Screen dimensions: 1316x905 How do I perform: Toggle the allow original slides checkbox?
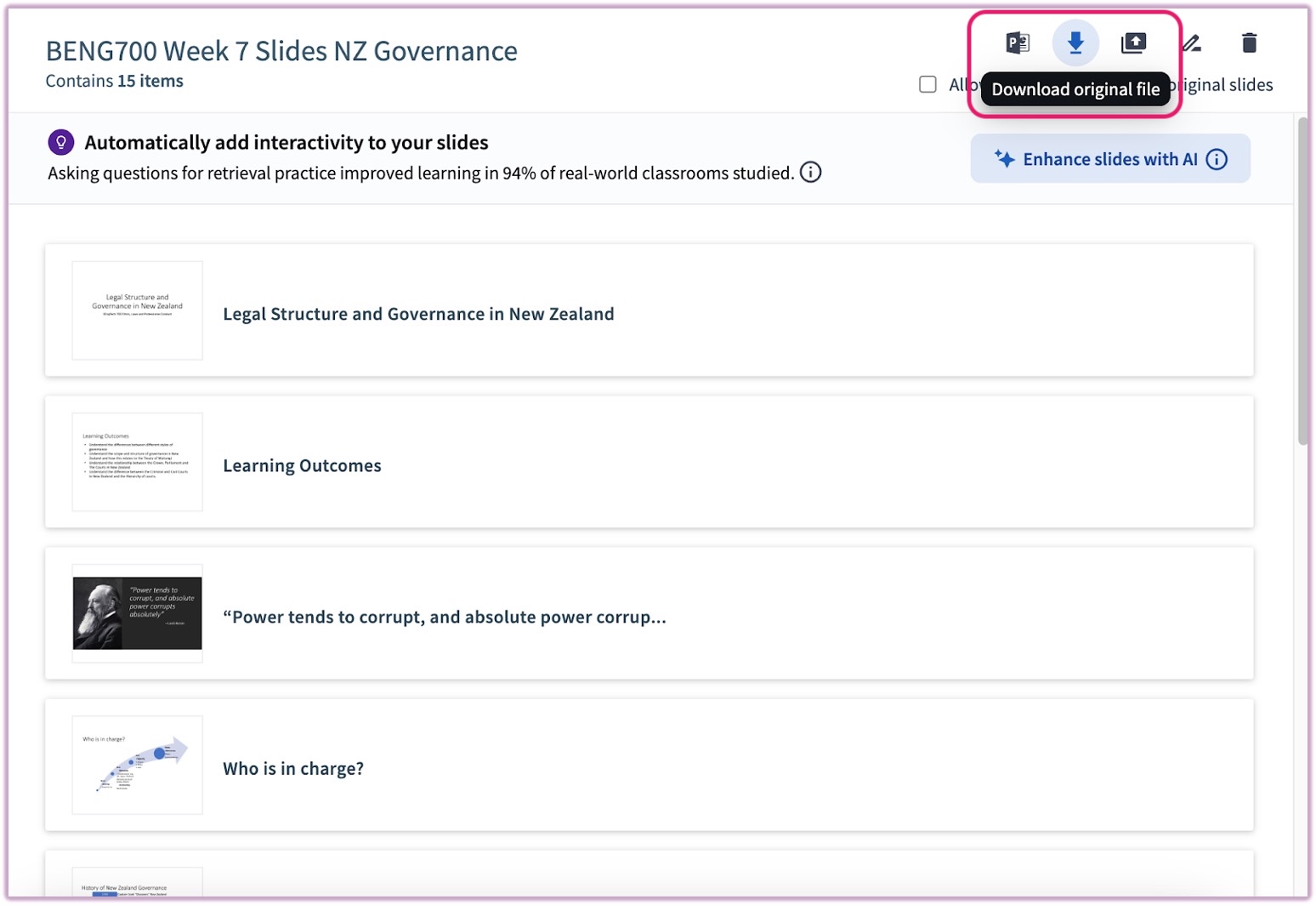[927, 84]
